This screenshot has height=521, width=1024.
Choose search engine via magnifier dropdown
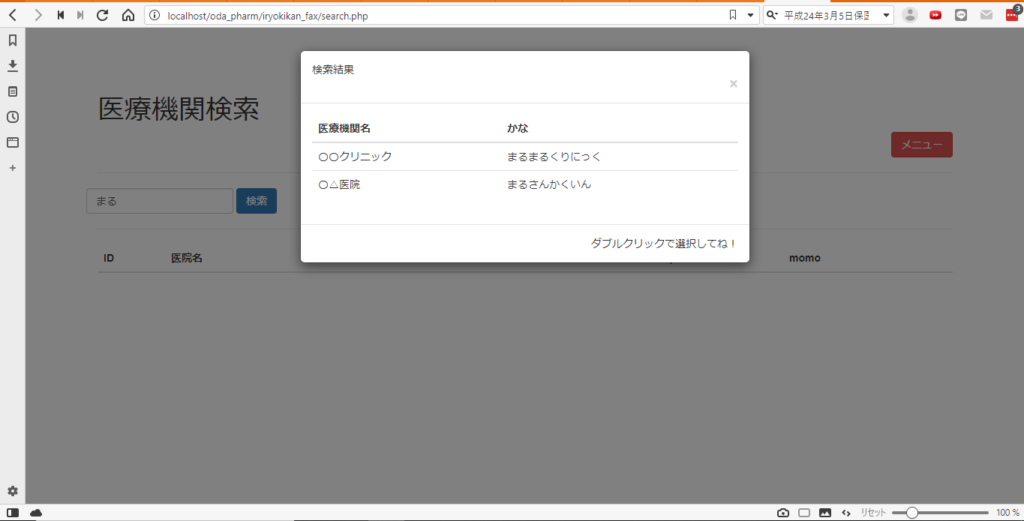[773, 15]
